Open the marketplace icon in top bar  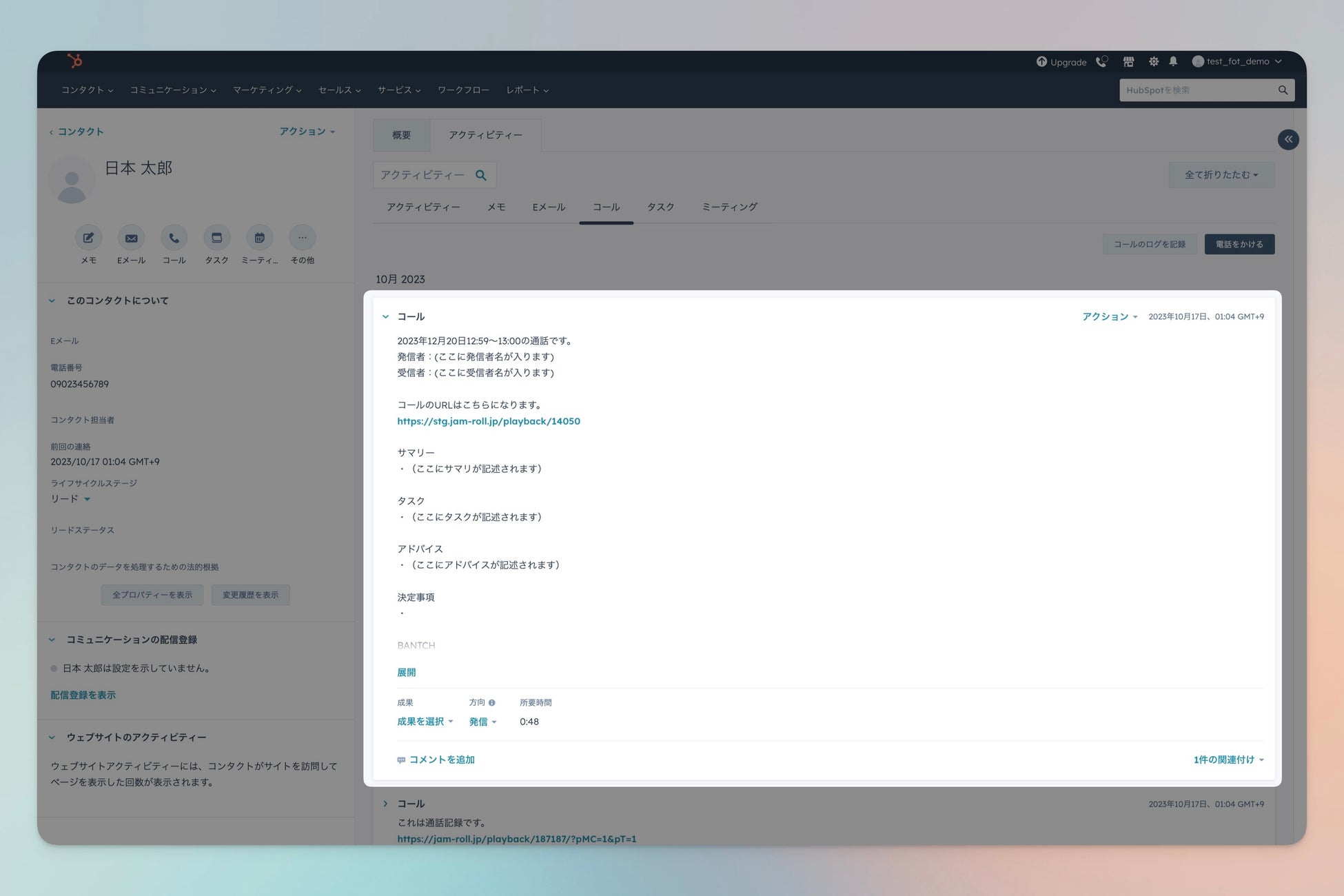pos(1128,62)
